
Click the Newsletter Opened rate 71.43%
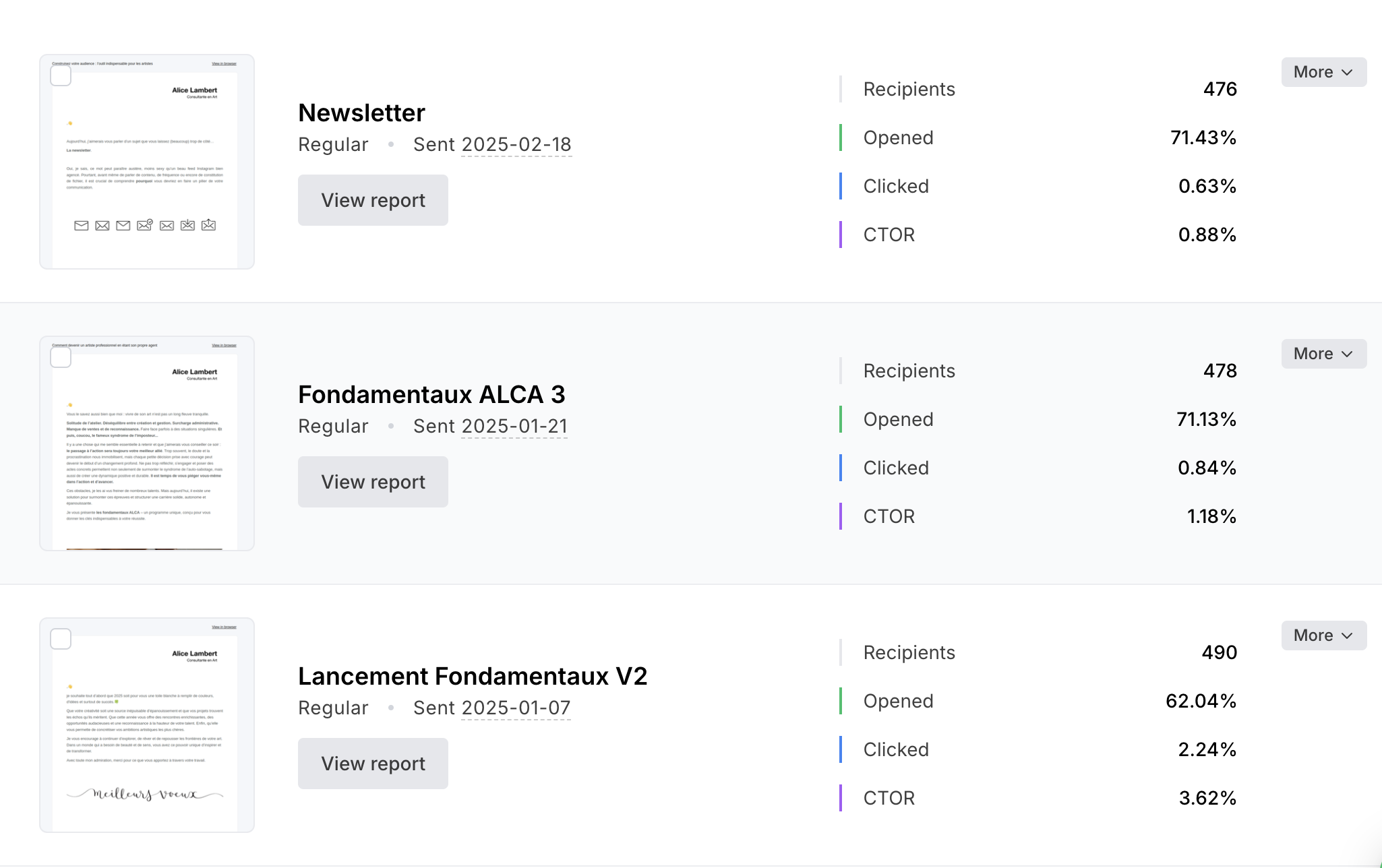[x=1203, y=137]
